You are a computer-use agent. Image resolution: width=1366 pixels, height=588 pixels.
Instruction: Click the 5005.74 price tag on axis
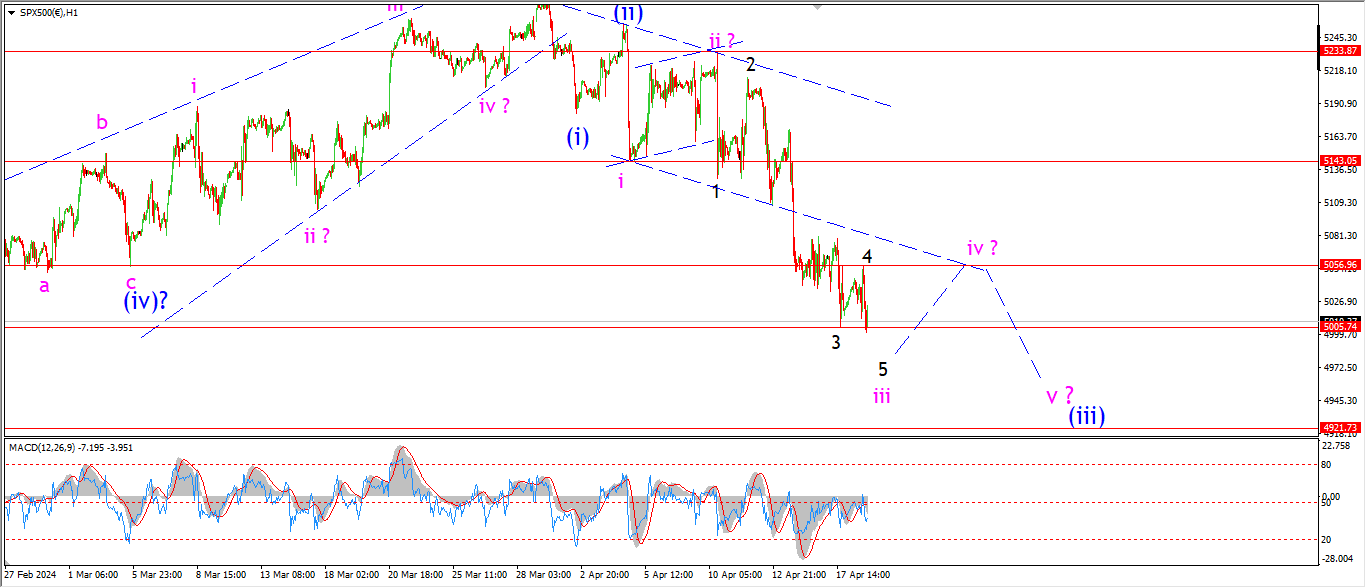point(1339,327)
